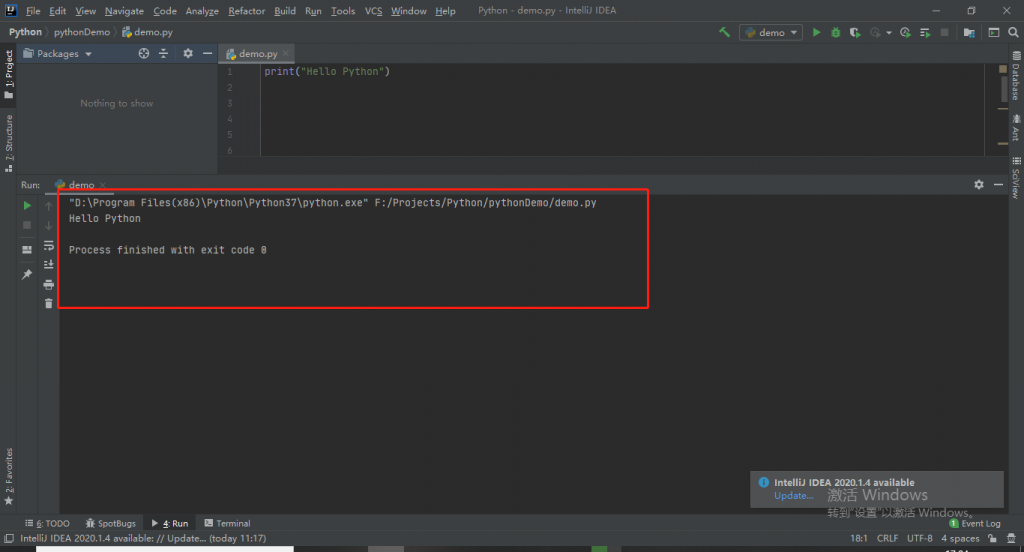Click the locate crosshair icon in Packages panel
The width and height of the screenshot is (1024, 552).
[x=144, y=54]
